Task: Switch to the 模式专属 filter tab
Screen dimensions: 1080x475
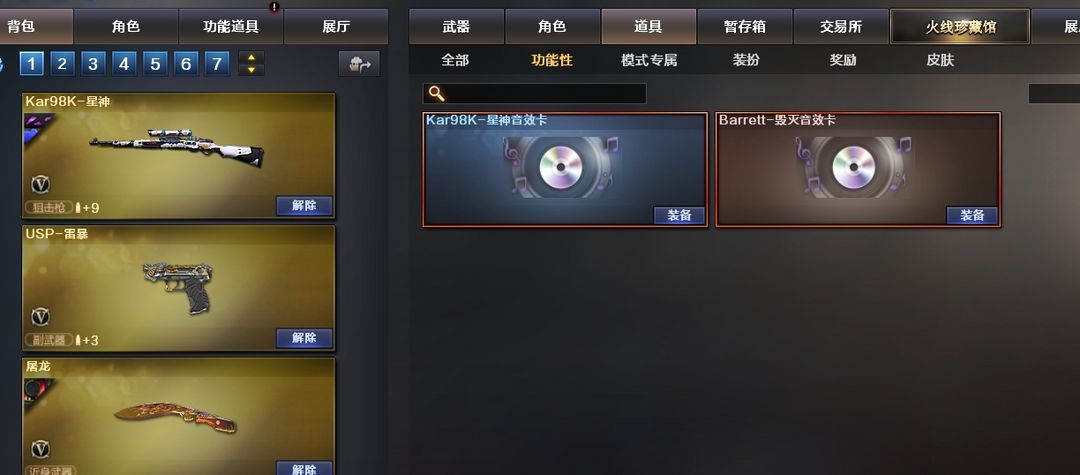Action: (x=649, y=61)
